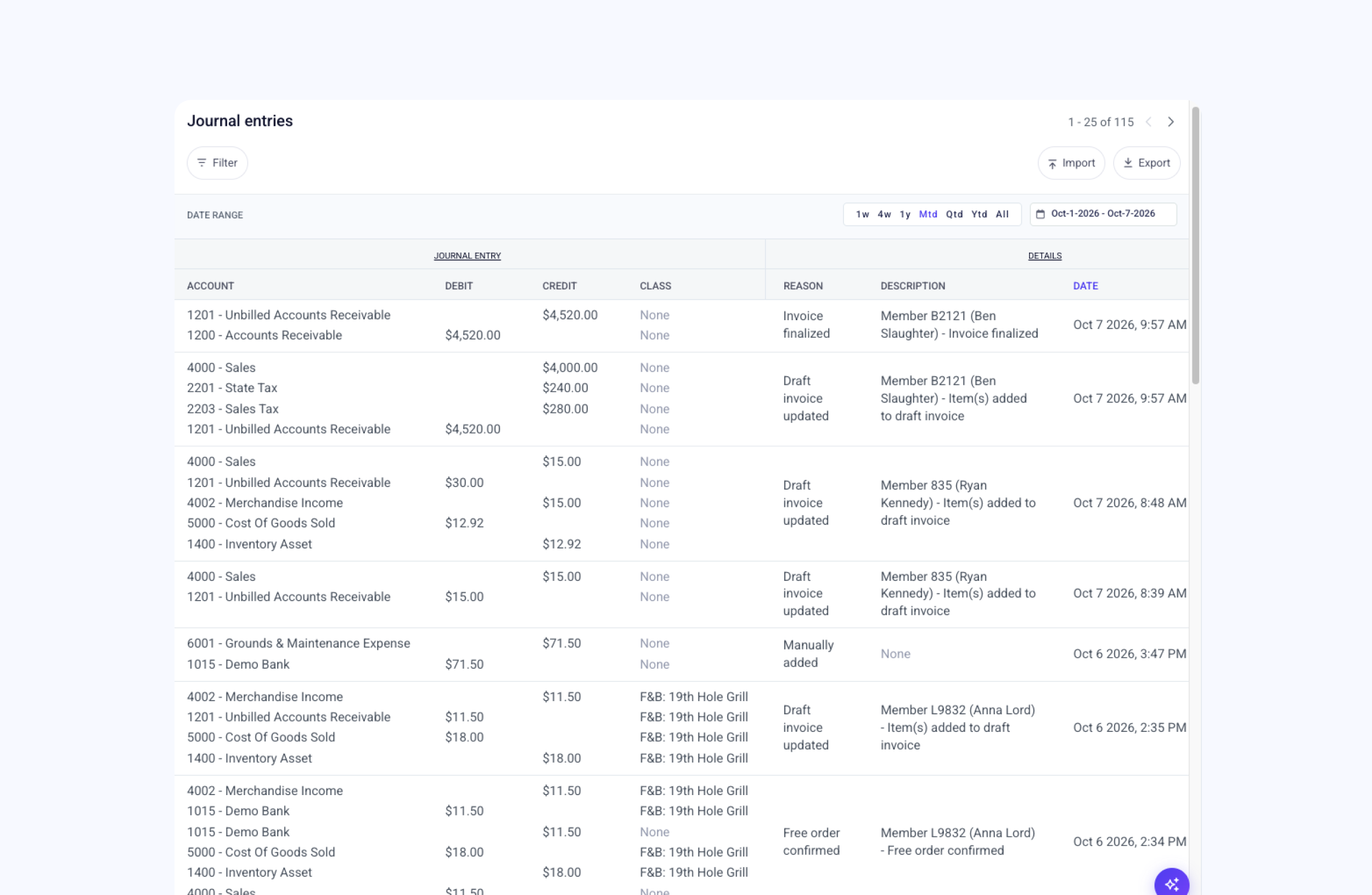Click the Export button
Viewport: 1372px width, 895px height.
(x=1146, y=163)
